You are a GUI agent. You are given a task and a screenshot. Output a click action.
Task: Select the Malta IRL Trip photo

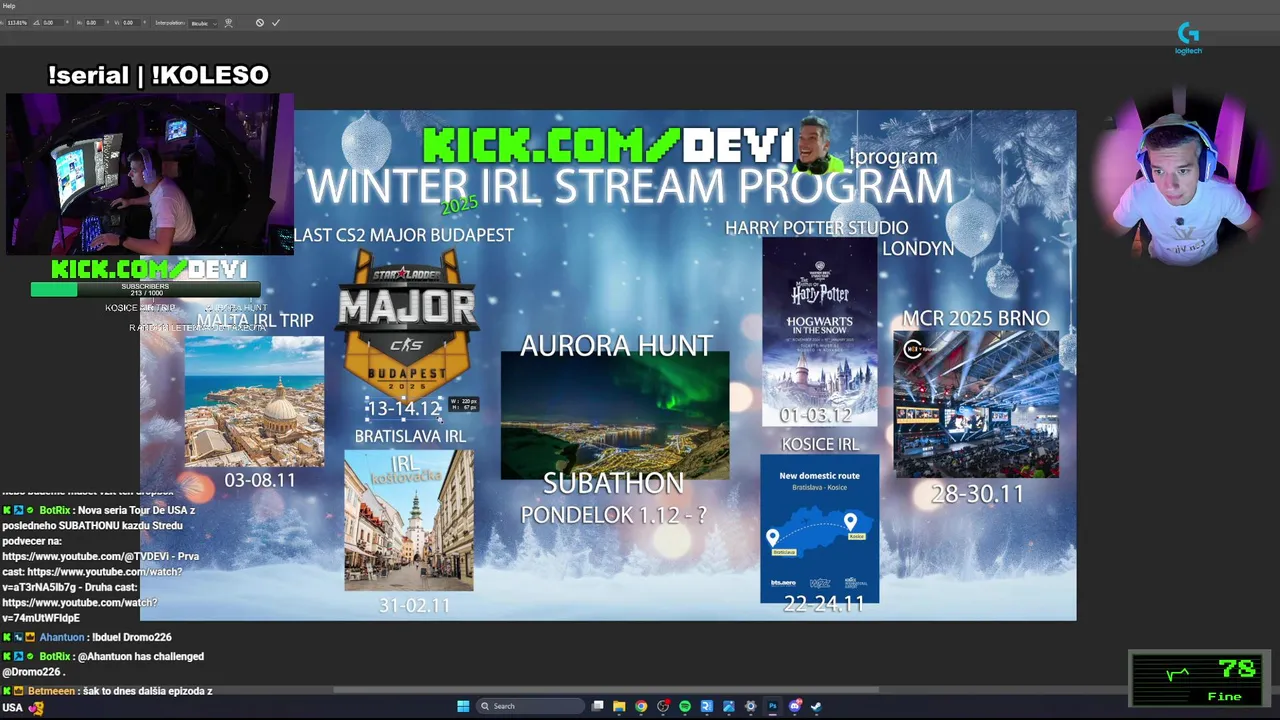(254, 400)
